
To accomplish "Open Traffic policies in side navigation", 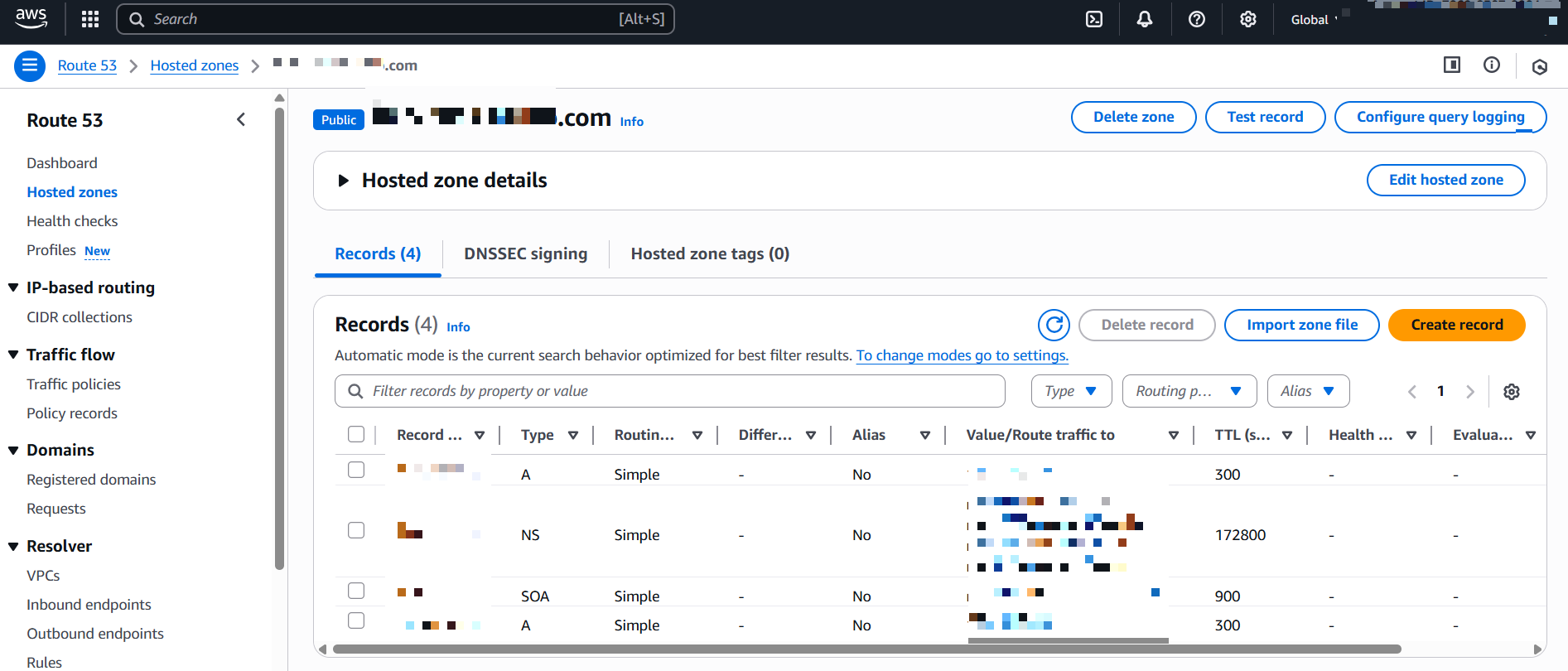I will coord(74,384).
